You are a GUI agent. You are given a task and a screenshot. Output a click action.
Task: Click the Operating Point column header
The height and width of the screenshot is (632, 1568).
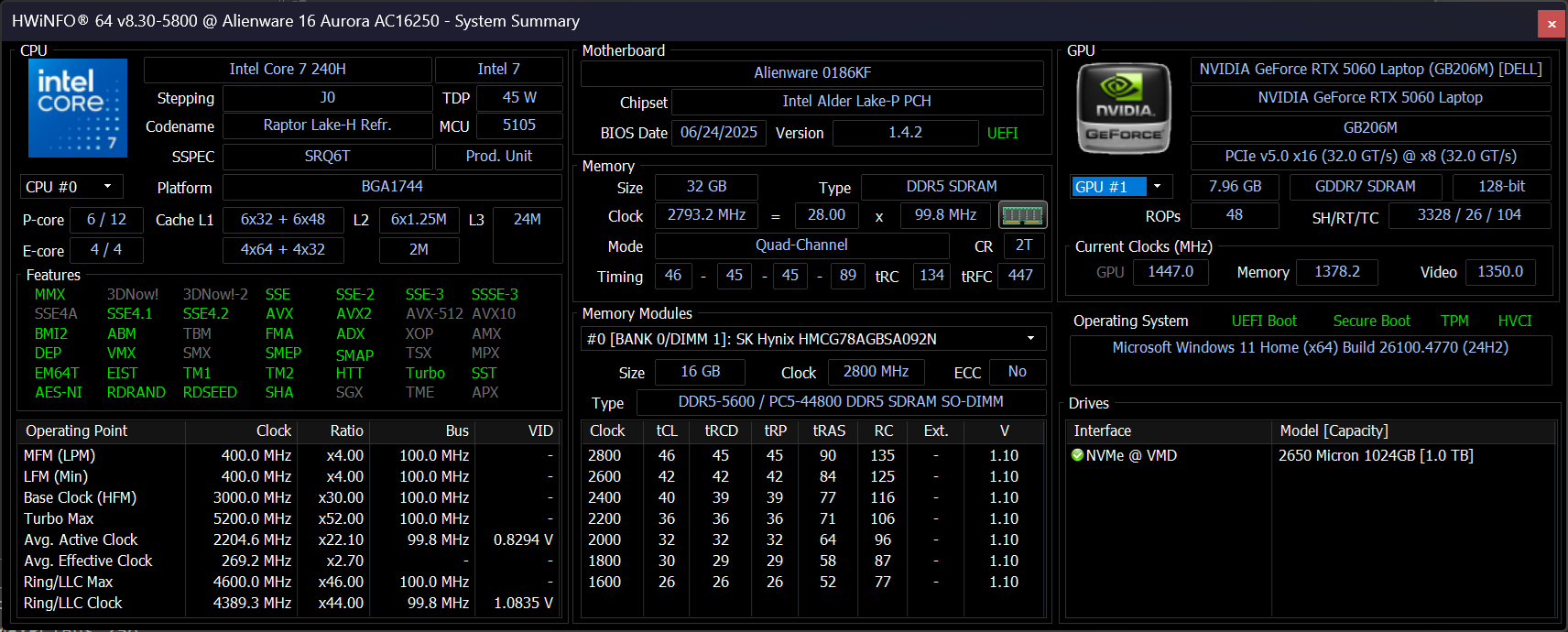[x=77, y=430]
